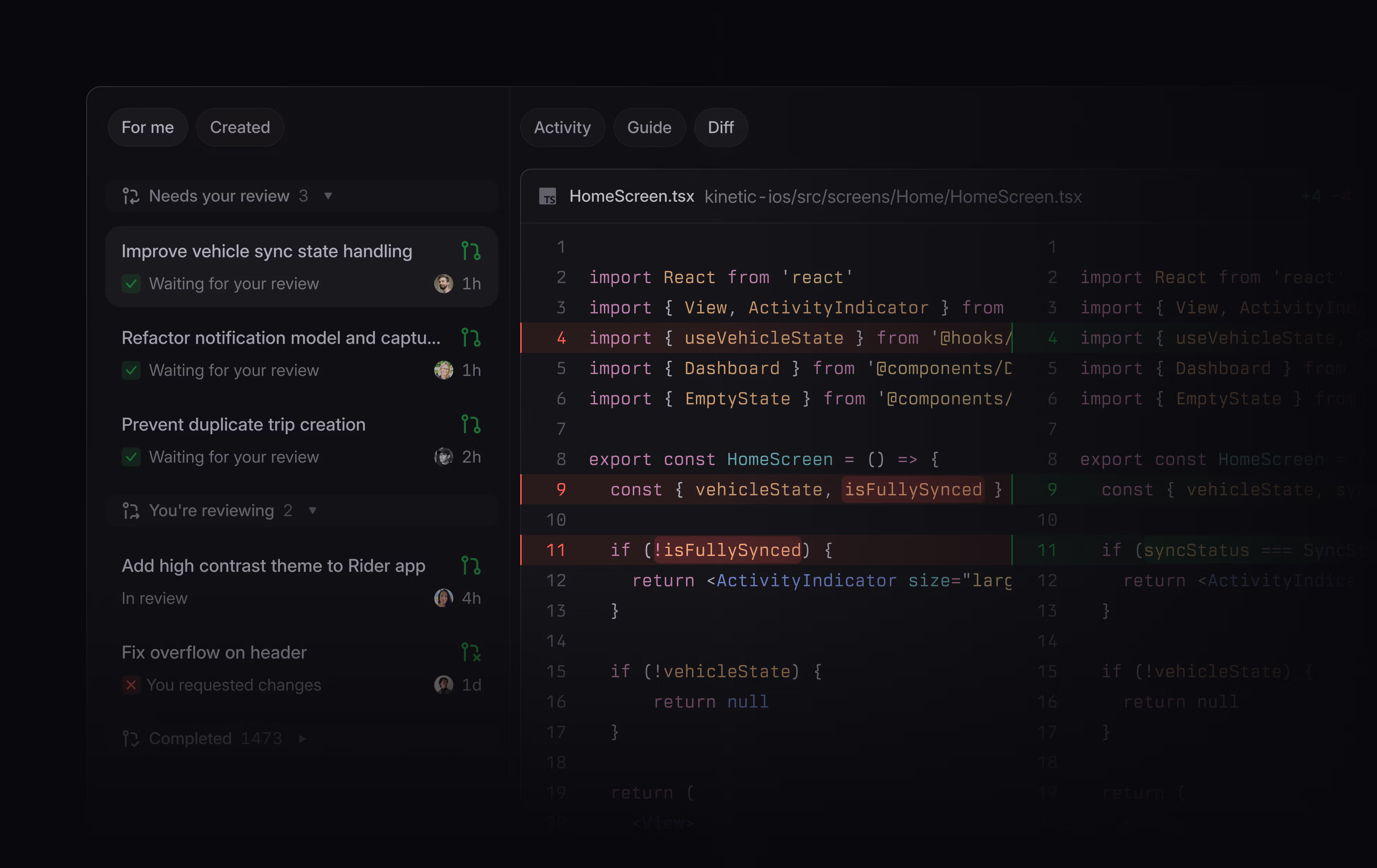Click author avatar on Improve vehicle sync row
1377x868 pixels.
coord(444,283)
